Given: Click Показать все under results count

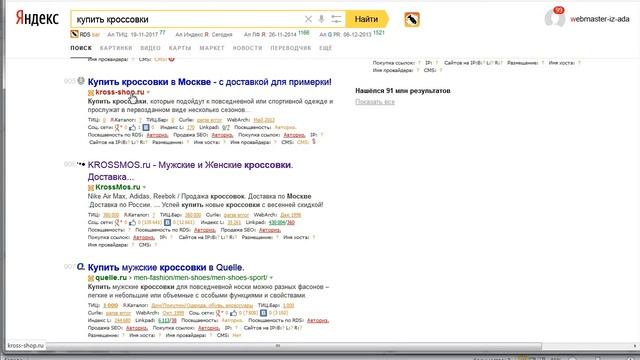Looking at the screenshot, I should 375,102.
